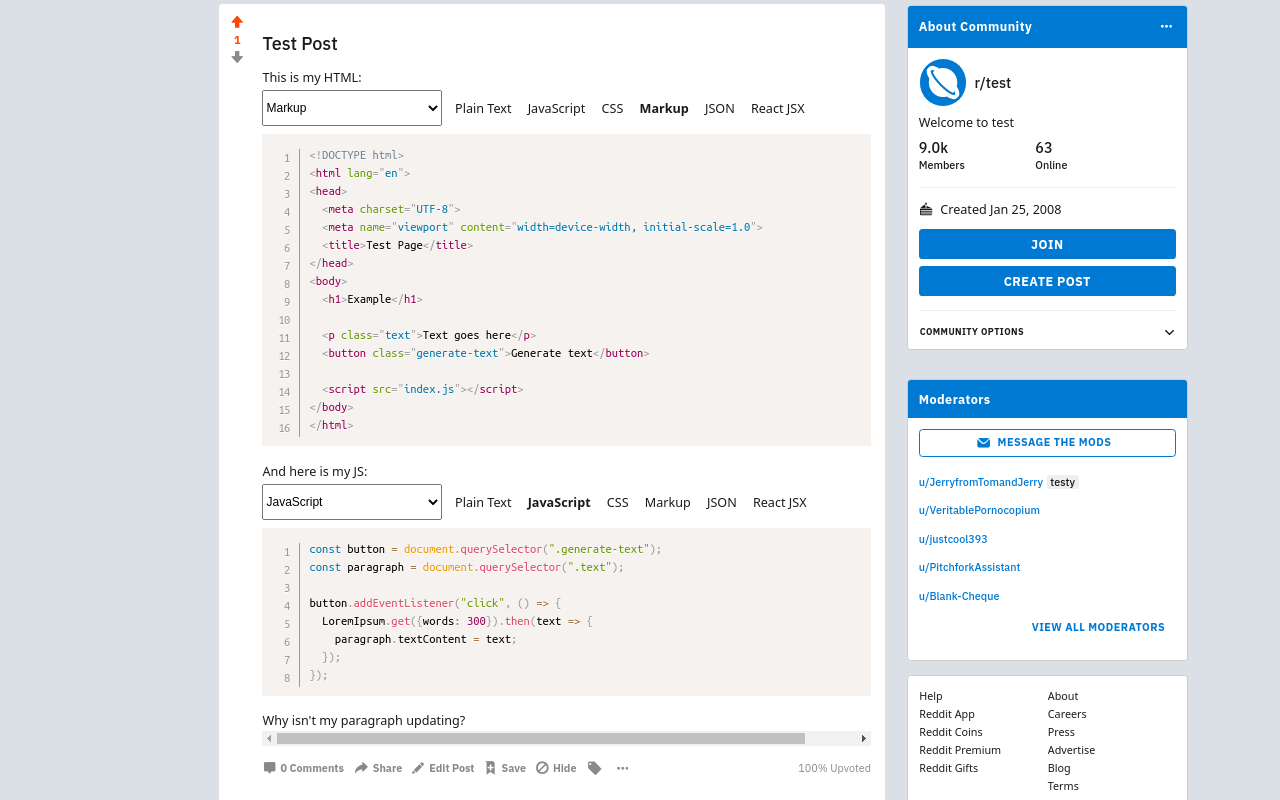The image size is (1280, 800).
Task: Open the About Community options ellipsis
Action: point(1165,26)
